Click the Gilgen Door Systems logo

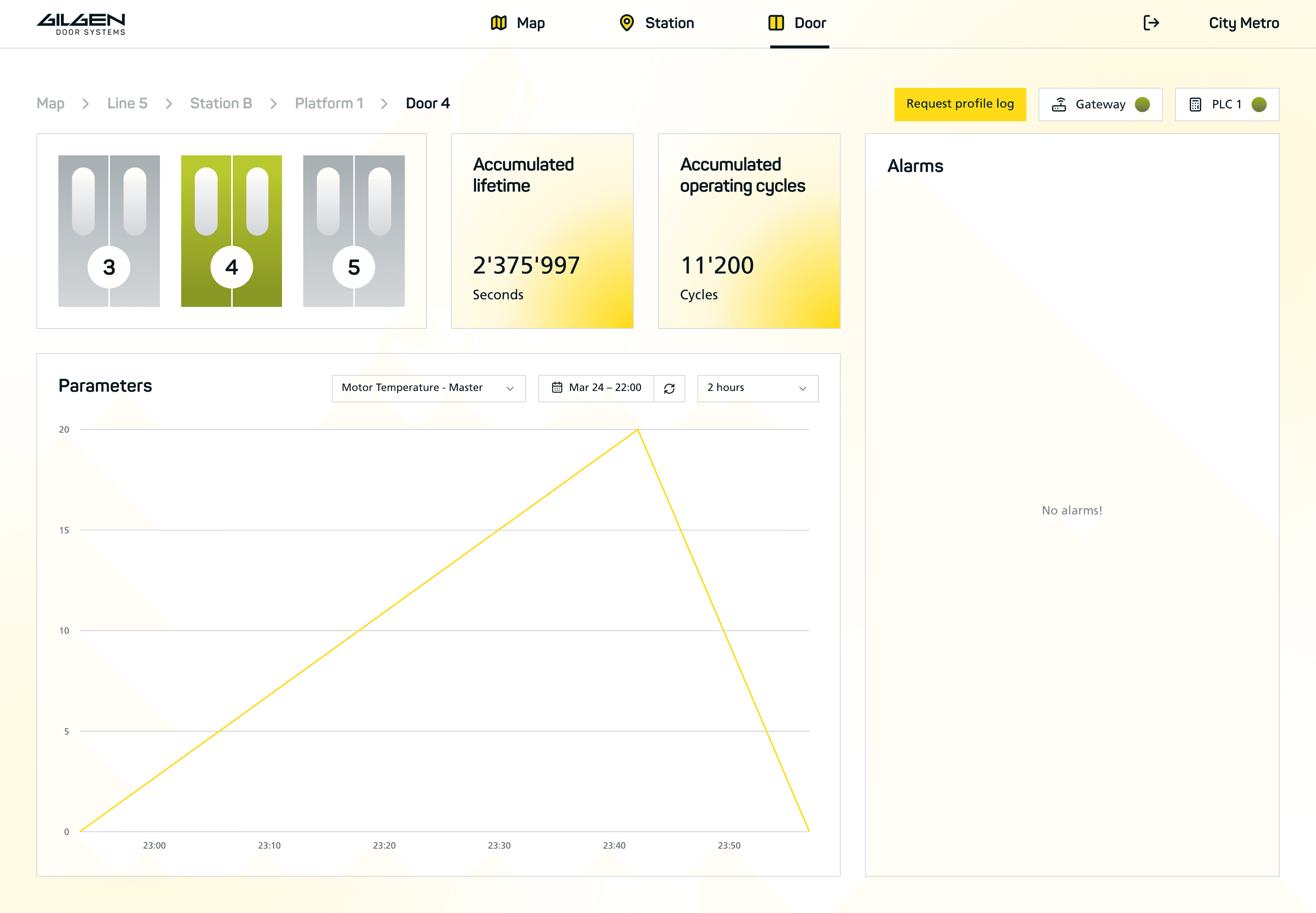coord(81,24)
